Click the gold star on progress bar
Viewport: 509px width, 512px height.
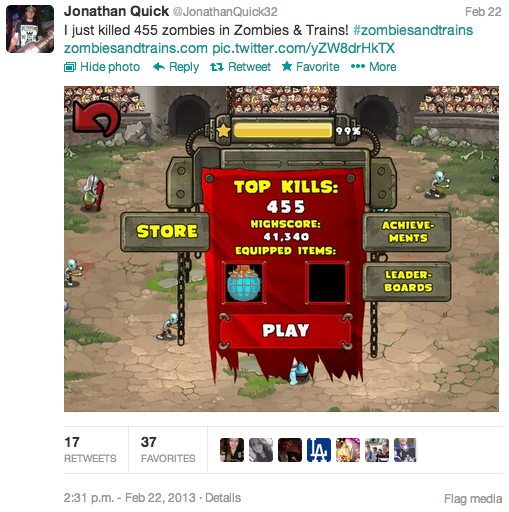[224, 130]
